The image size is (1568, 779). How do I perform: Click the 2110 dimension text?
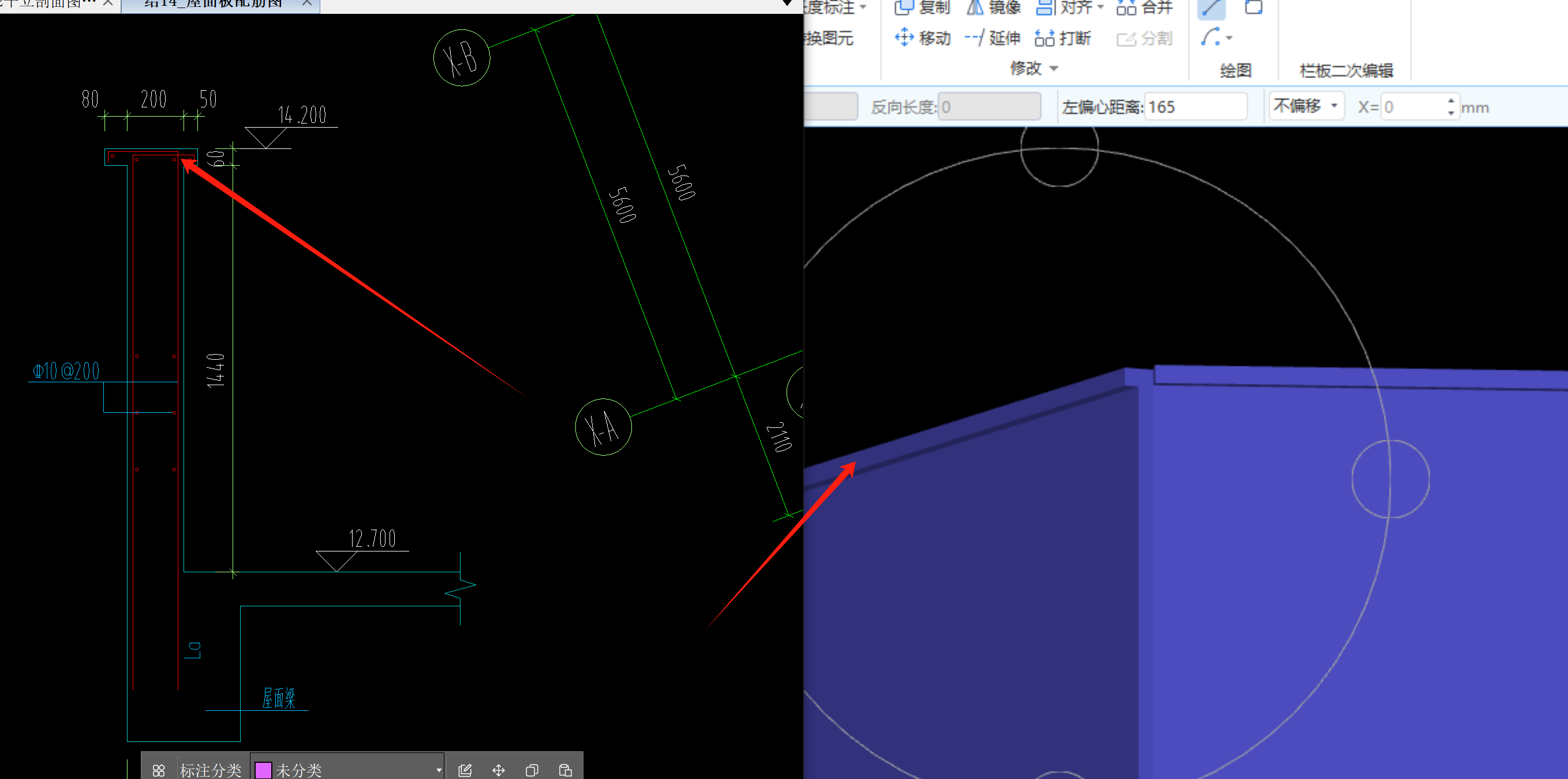(x=779, y=436)
